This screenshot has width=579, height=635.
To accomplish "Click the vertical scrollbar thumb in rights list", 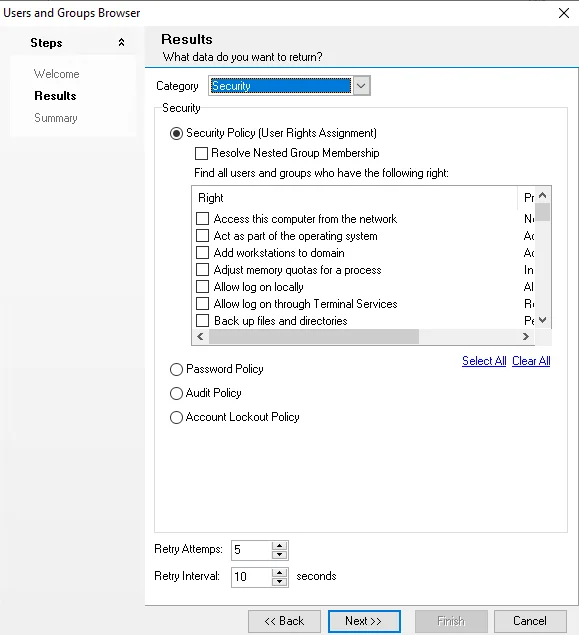I will point(543,212).
